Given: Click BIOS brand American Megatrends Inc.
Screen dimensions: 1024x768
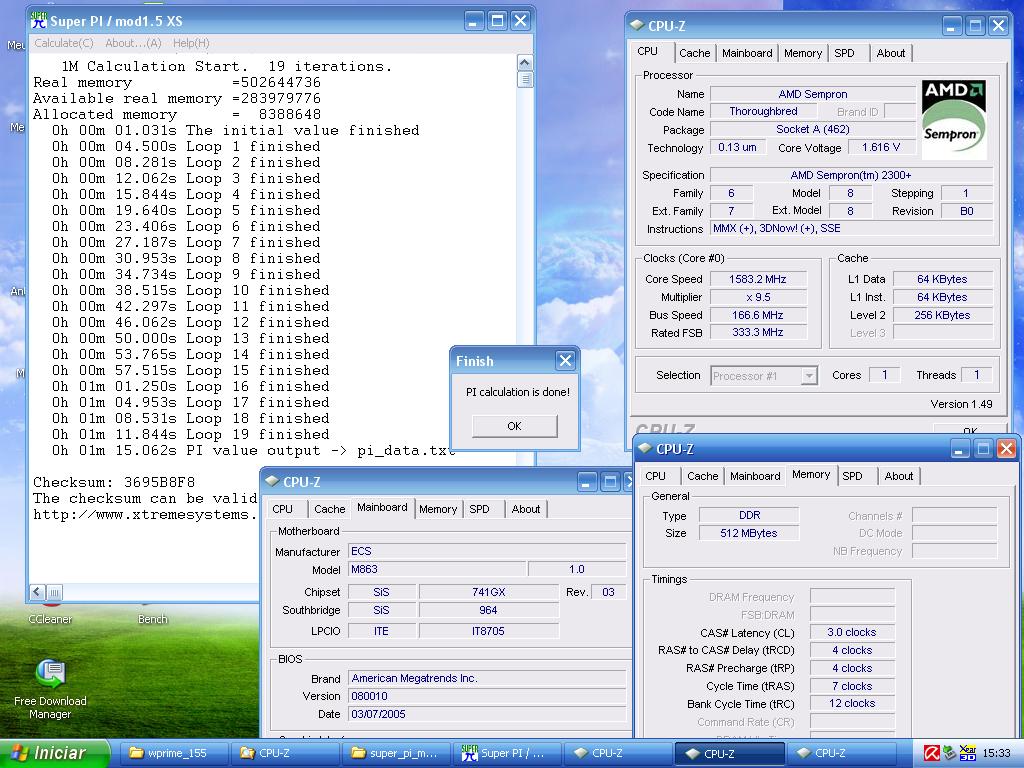Looking at the screenshot, I should click(x=487, y=679).
